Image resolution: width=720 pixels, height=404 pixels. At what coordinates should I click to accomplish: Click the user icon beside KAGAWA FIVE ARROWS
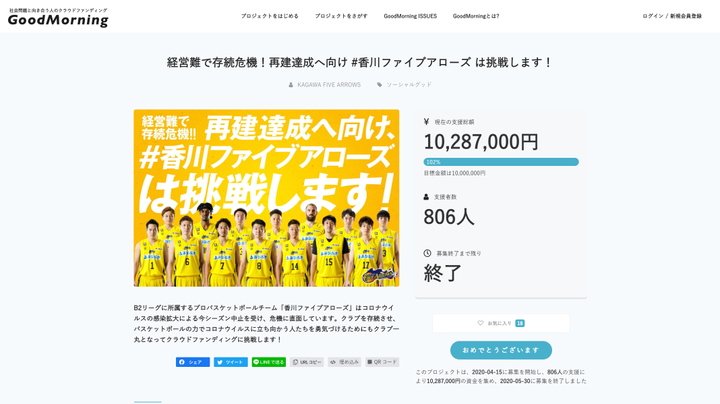[291, 85]
